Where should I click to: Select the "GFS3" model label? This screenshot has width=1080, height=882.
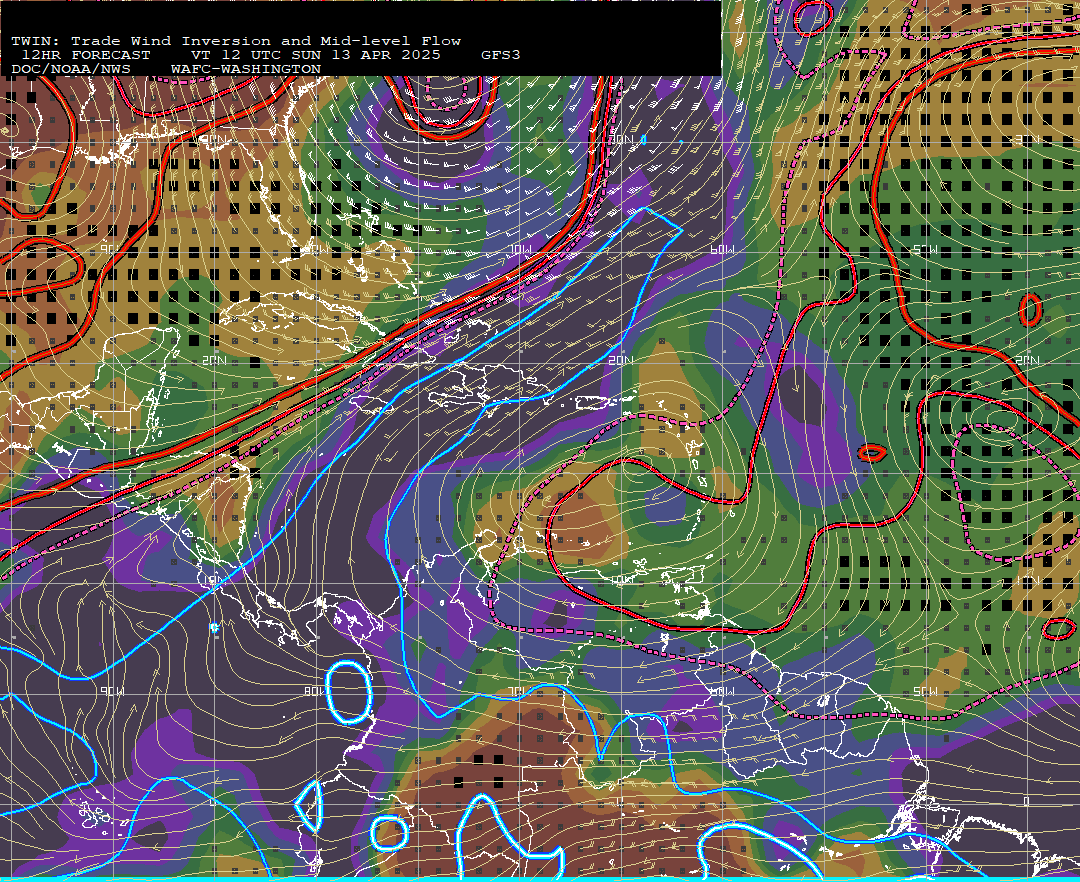[501, 55]
